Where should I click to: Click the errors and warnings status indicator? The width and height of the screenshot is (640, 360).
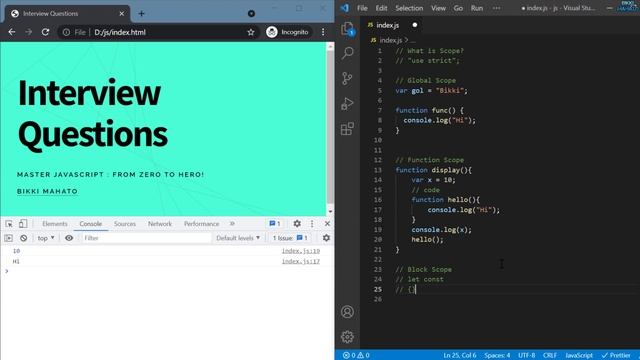[356, 355]
